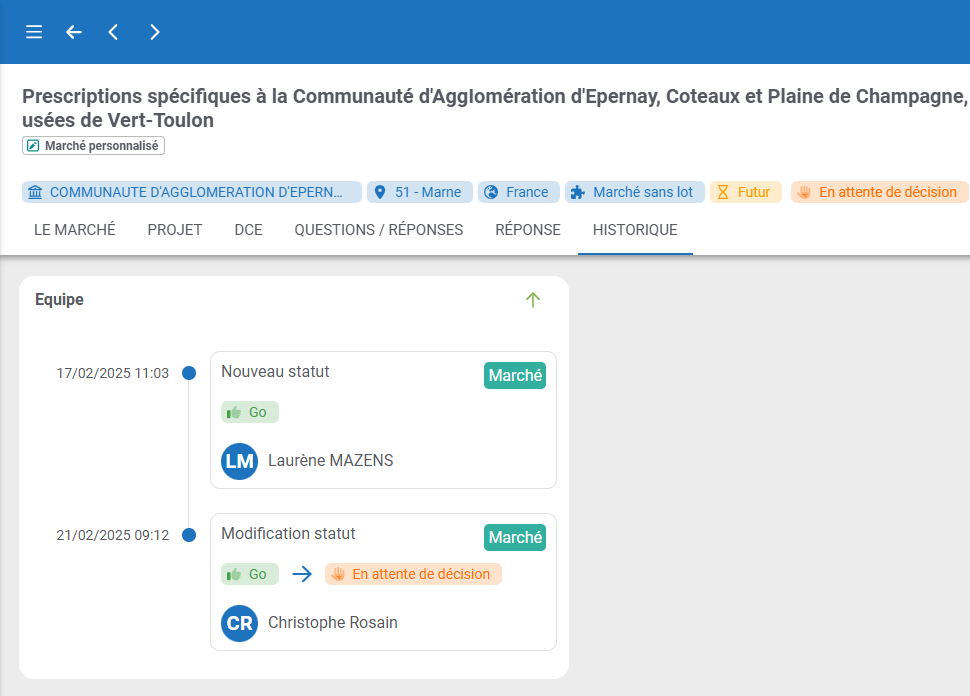
Task: Click the France country chip
Action: [517, 192]
